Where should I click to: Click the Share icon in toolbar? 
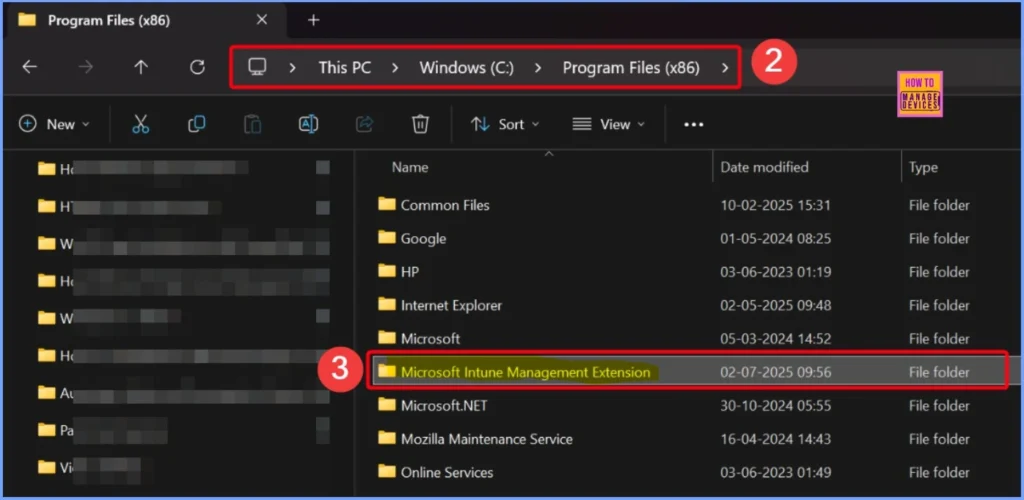(364, 124)
